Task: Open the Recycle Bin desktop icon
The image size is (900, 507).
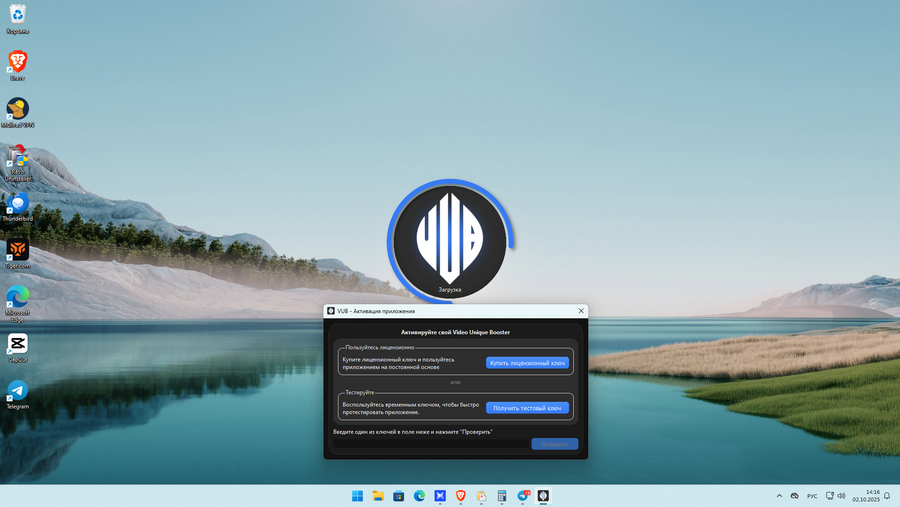Action: tap(17, 15)
